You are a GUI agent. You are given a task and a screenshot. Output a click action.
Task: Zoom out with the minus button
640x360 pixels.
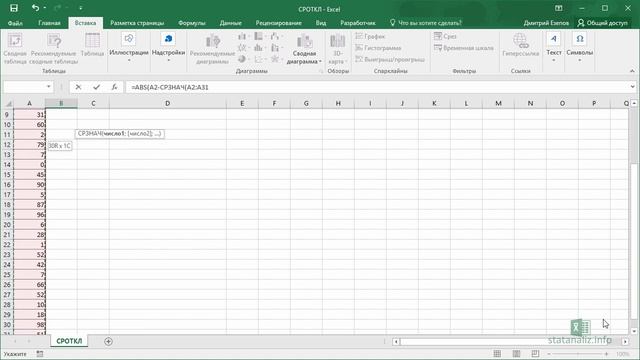[x=549, y=354]
